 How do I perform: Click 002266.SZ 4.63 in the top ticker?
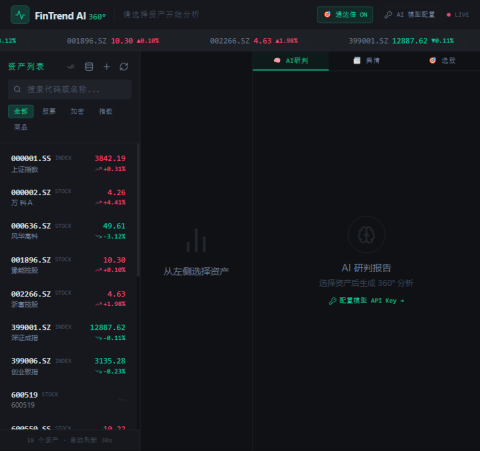tap(254, 41)
